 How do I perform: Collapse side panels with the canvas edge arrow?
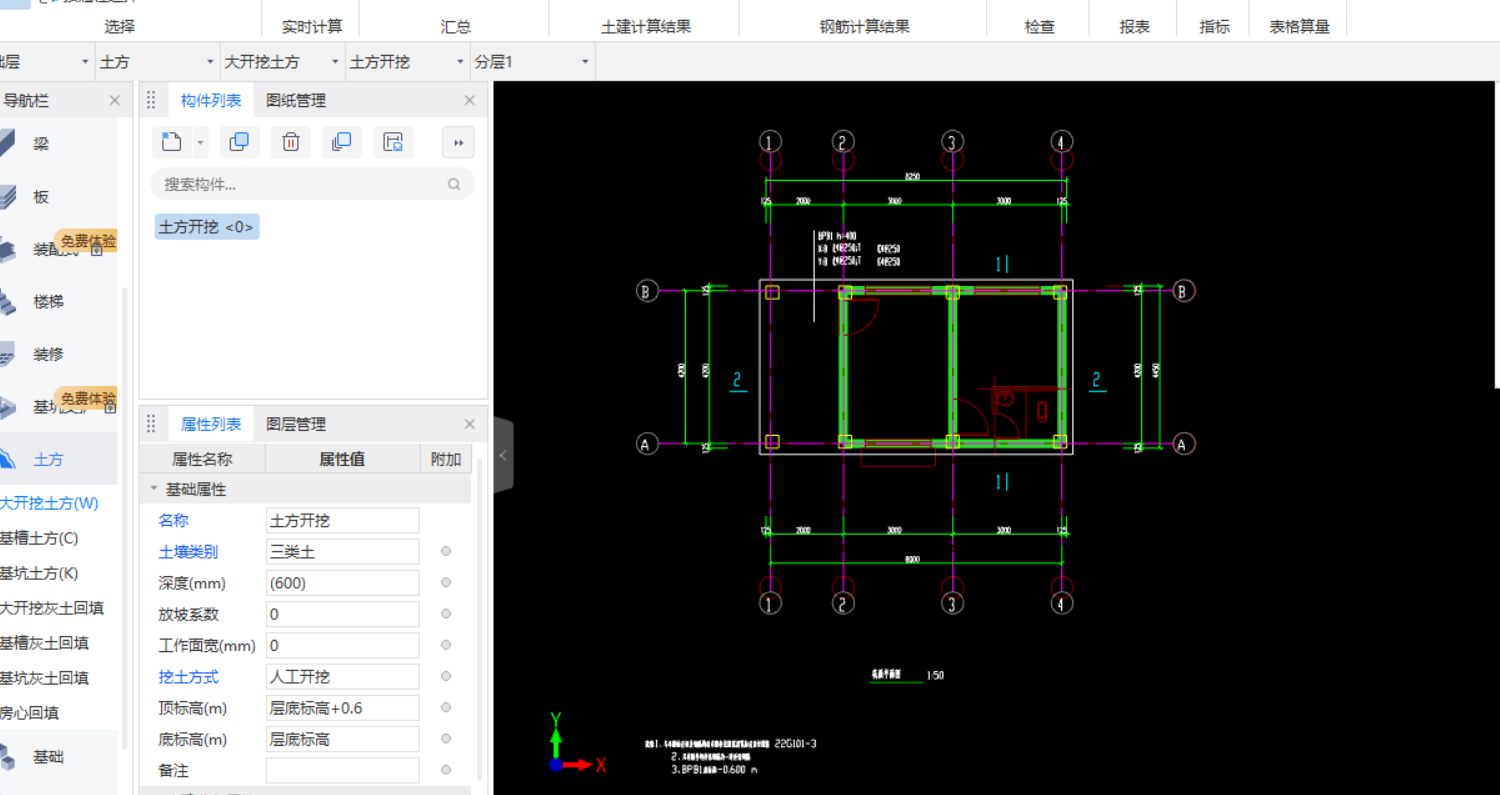click(x=503, y=455)
